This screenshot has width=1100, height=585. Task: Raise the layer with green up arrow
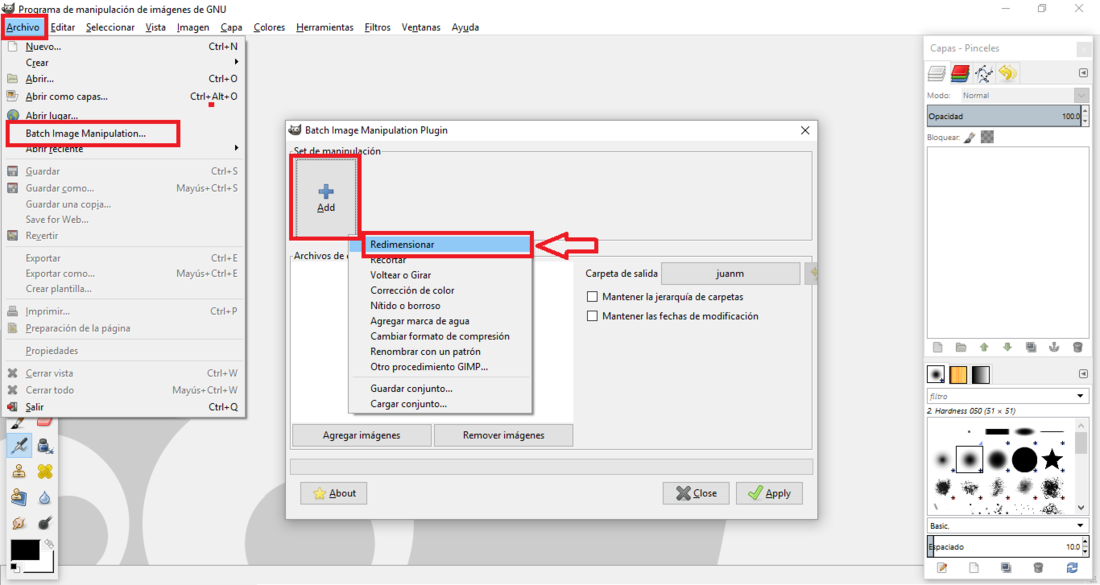[x=984, y=347]
